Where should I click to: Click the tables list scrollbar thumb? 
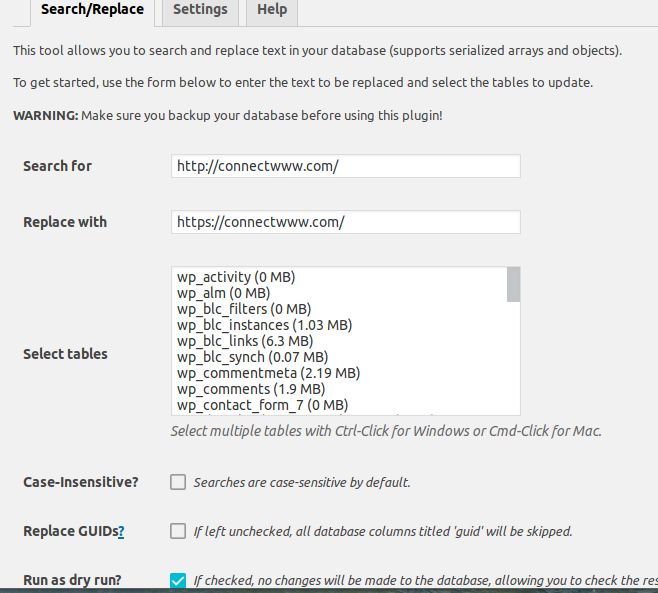513,285
